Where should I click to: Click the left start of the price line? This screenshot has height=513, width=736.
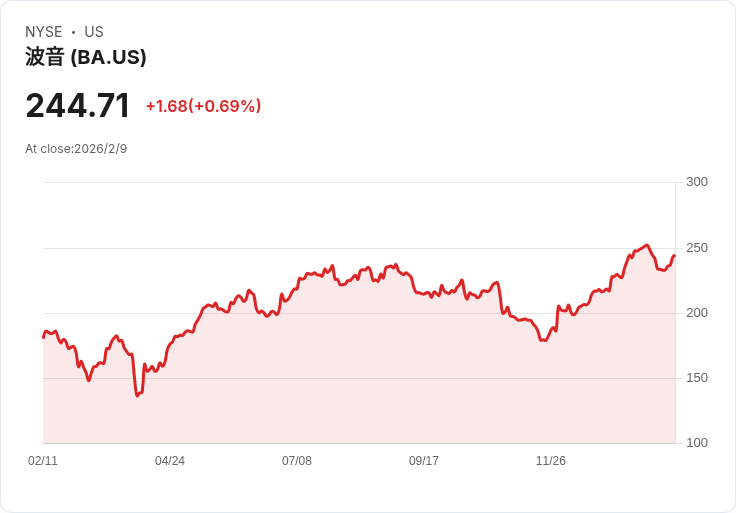43,337
